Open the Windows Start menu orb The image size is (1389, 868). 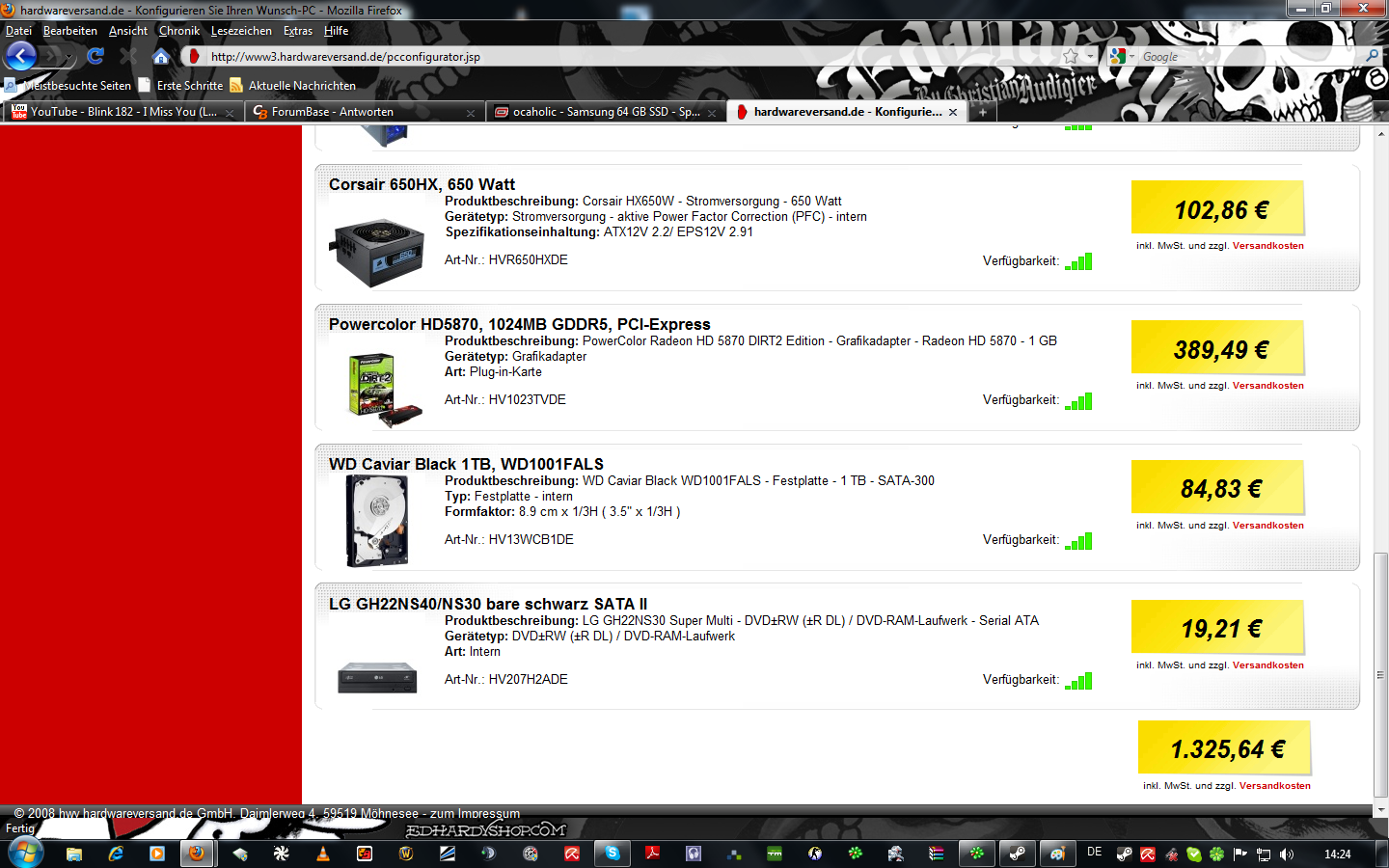coord(25,853)
